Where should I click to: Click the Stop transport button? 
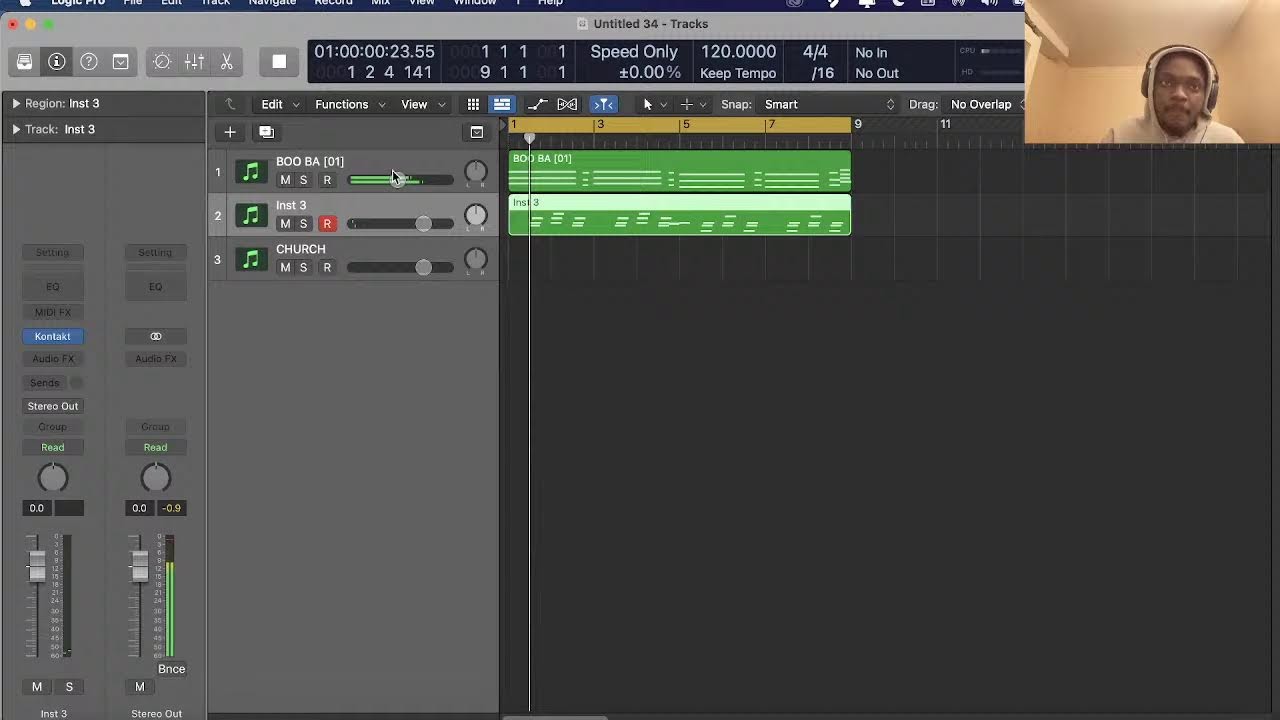point(279,62)
